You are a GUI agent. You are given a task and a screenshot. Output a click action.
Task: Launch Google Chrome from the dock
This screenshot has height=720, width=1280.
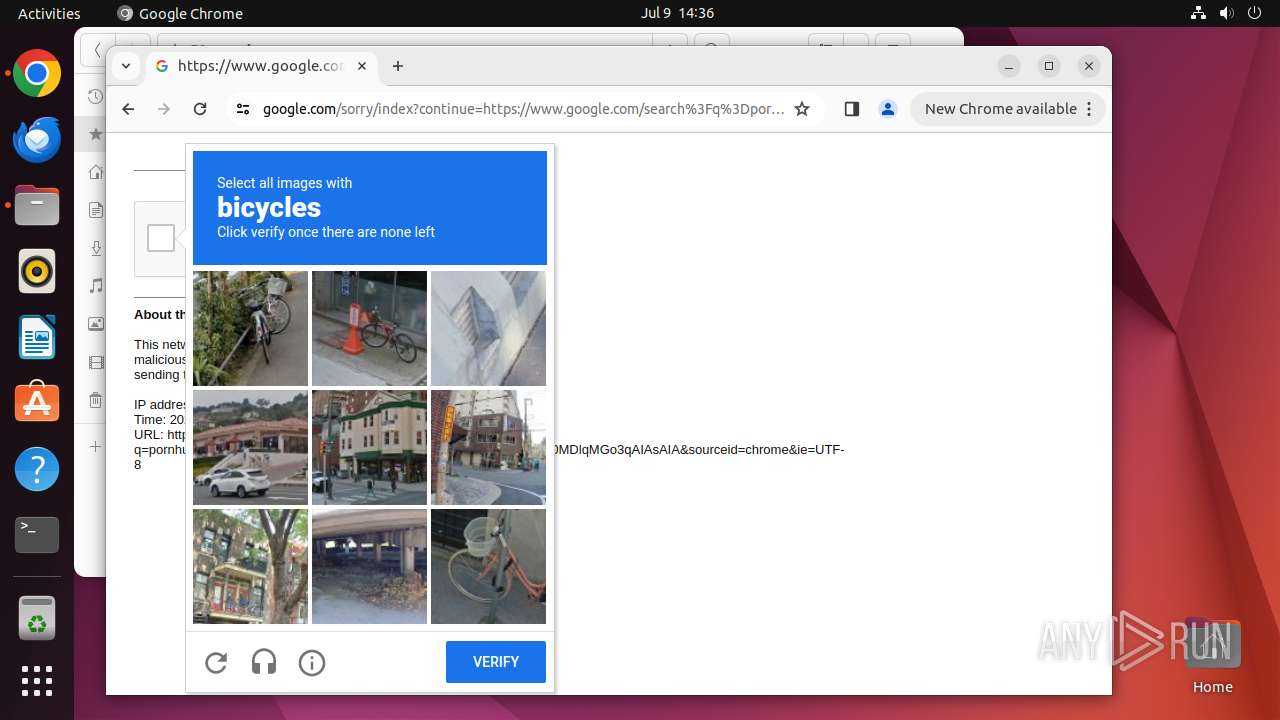37,74
